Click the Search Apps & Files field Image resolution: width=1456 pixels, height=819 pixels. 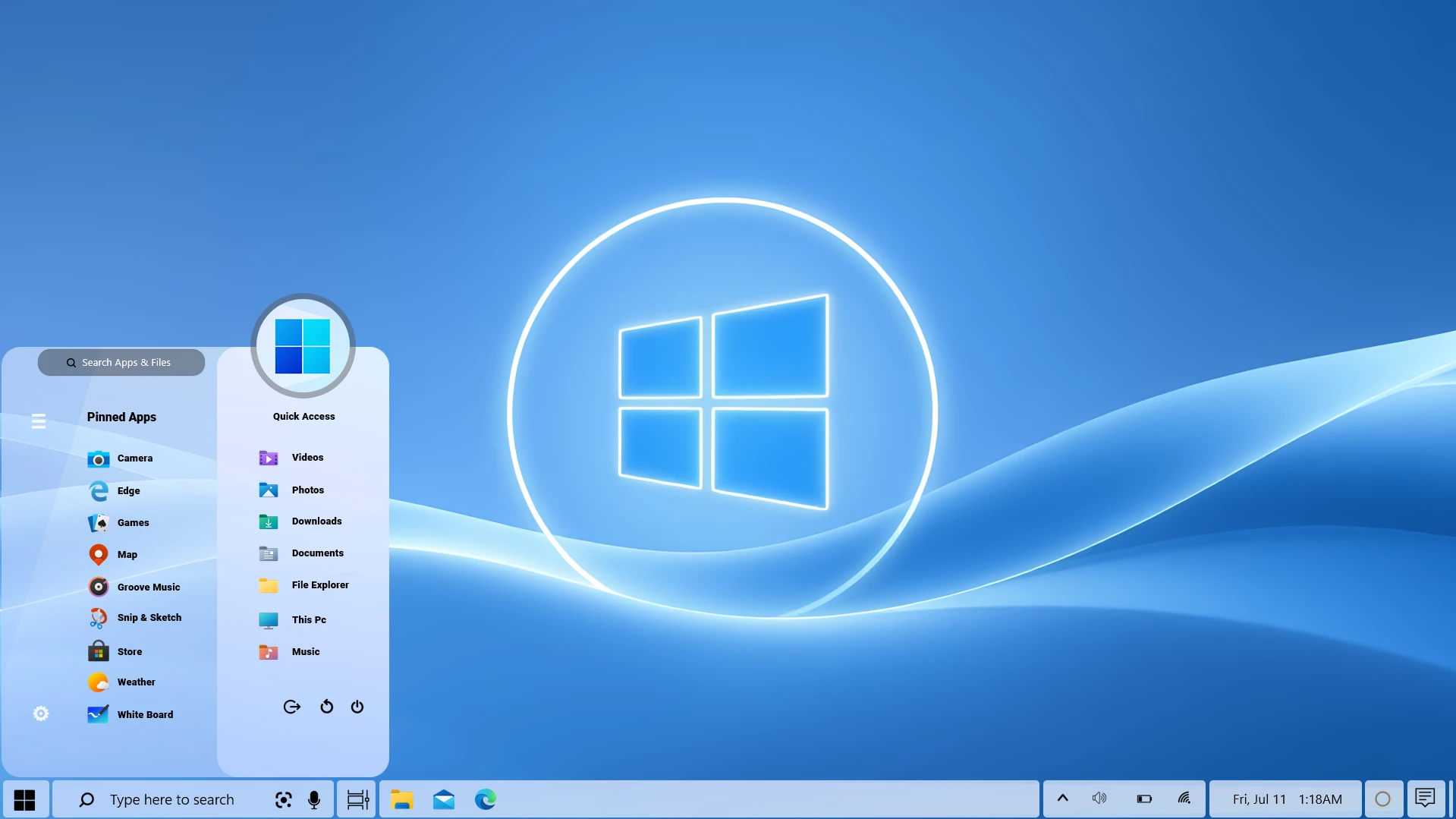(121, 363)
